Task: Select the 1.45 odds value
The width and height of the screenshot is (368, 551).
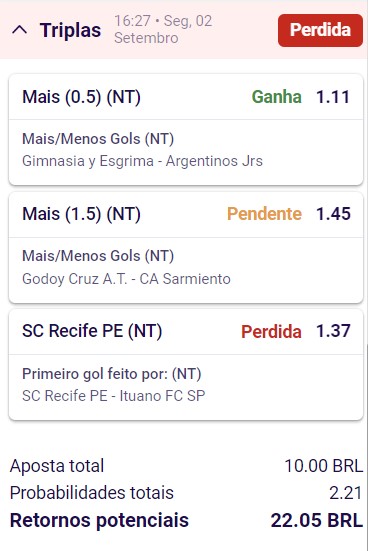Action: [x=333, y=214]
